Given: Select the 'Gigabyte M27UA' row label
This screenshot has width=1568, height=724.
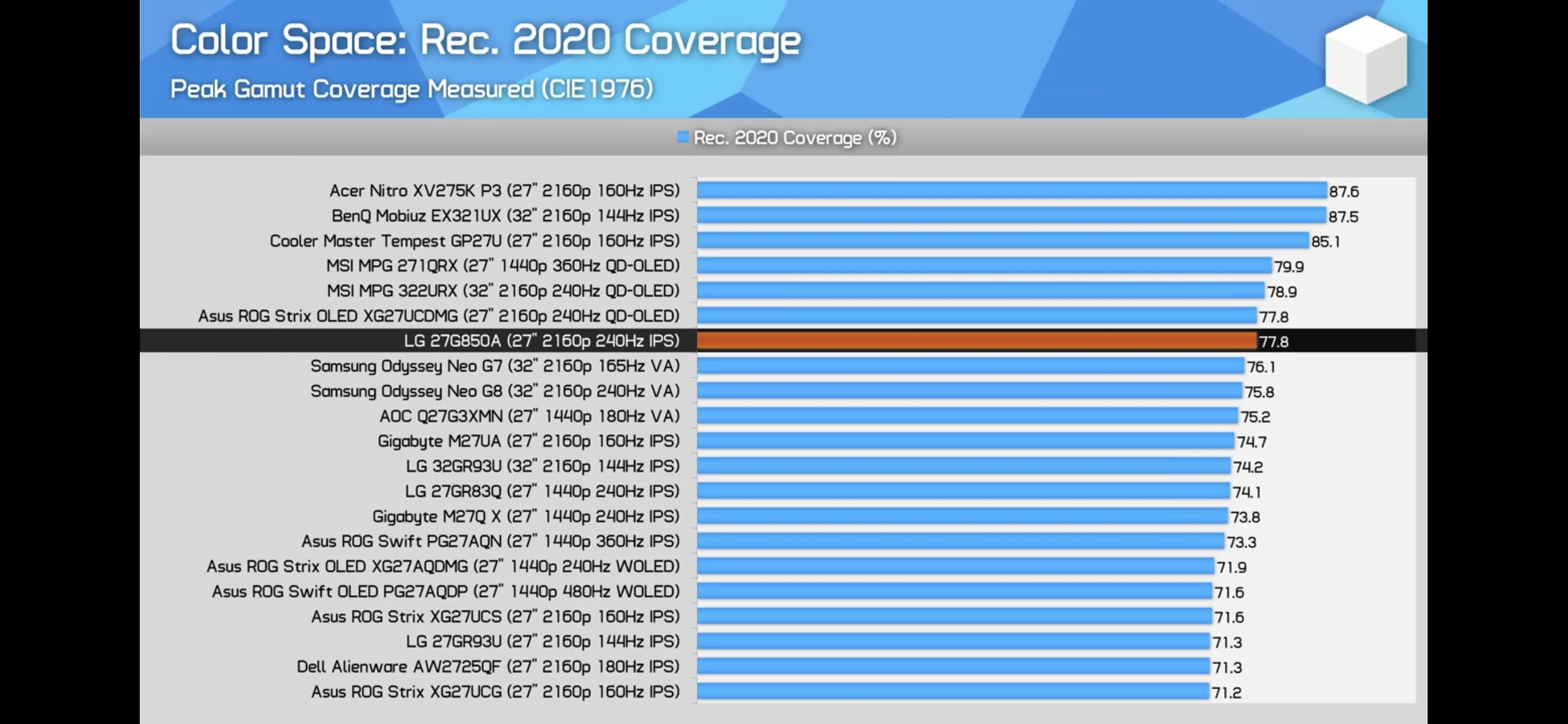Looking at the screenshot, I should (528, 441).
